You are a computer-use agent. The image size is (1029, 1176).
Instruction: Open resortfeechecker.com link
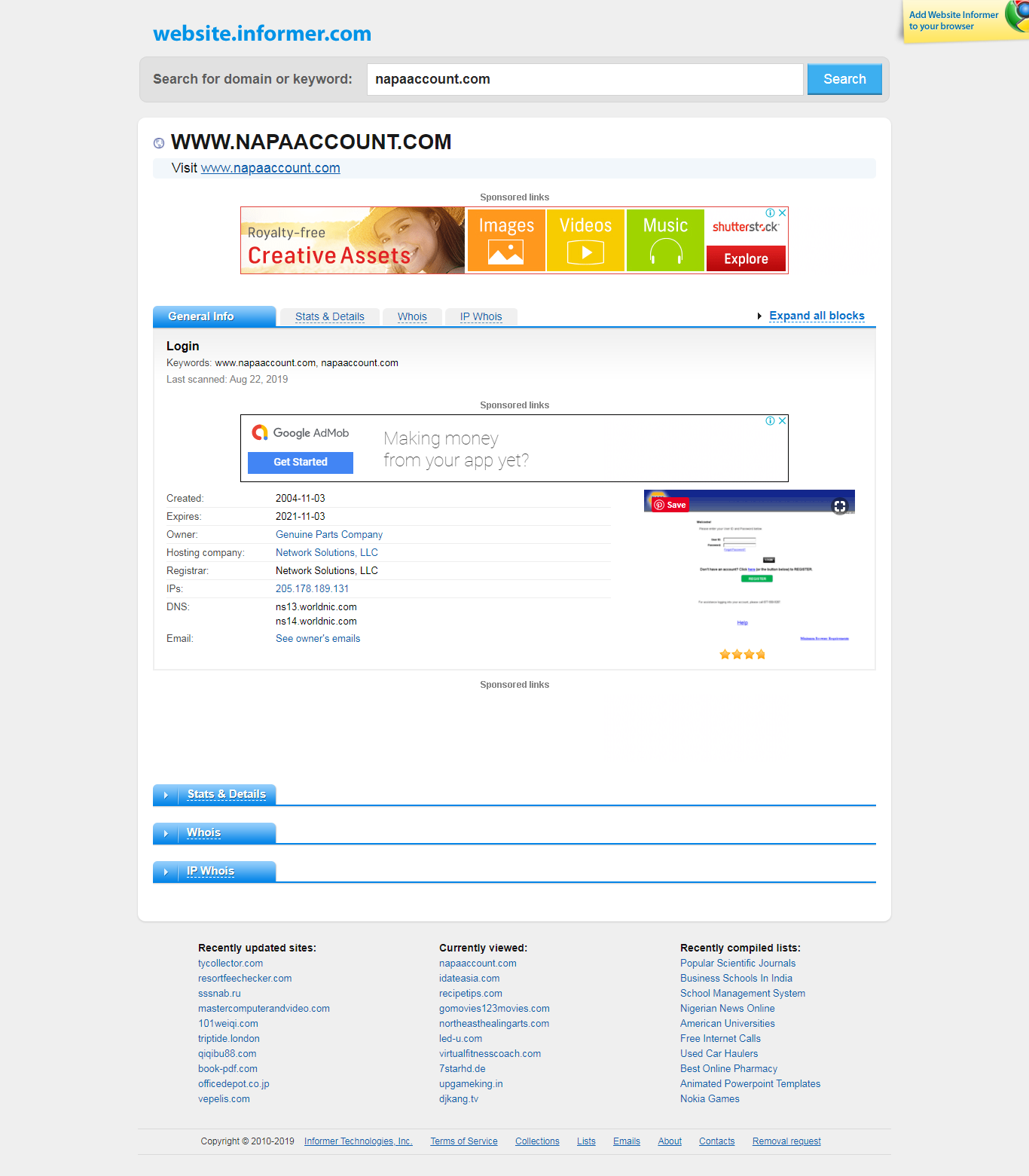245,979
